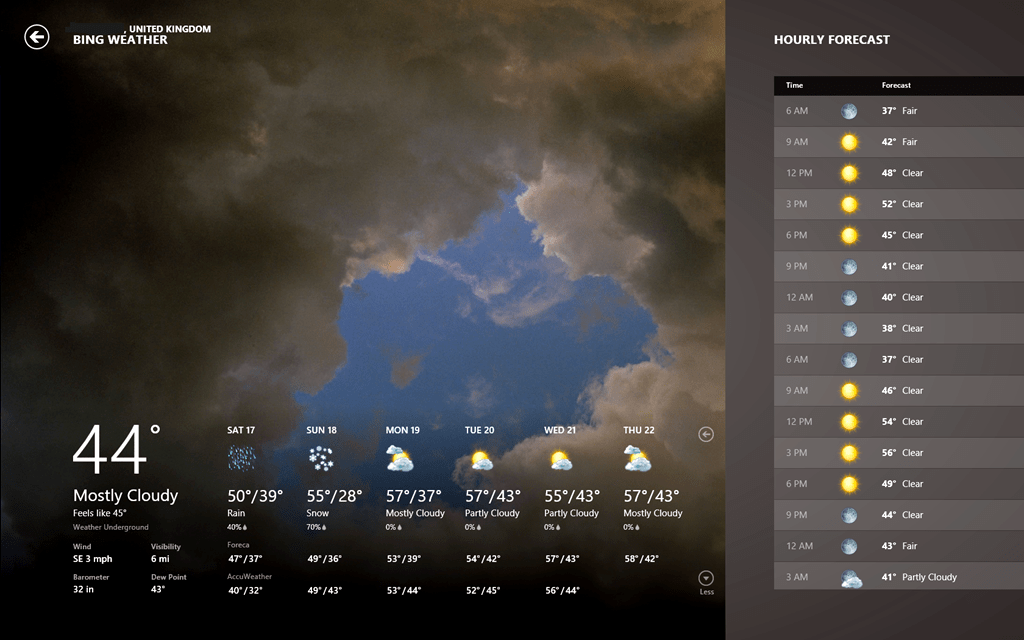The height and width of the screenshot is (640, 1024).
Task: Click the sun icon in 42° Fair row
Action: click(849, 142)
